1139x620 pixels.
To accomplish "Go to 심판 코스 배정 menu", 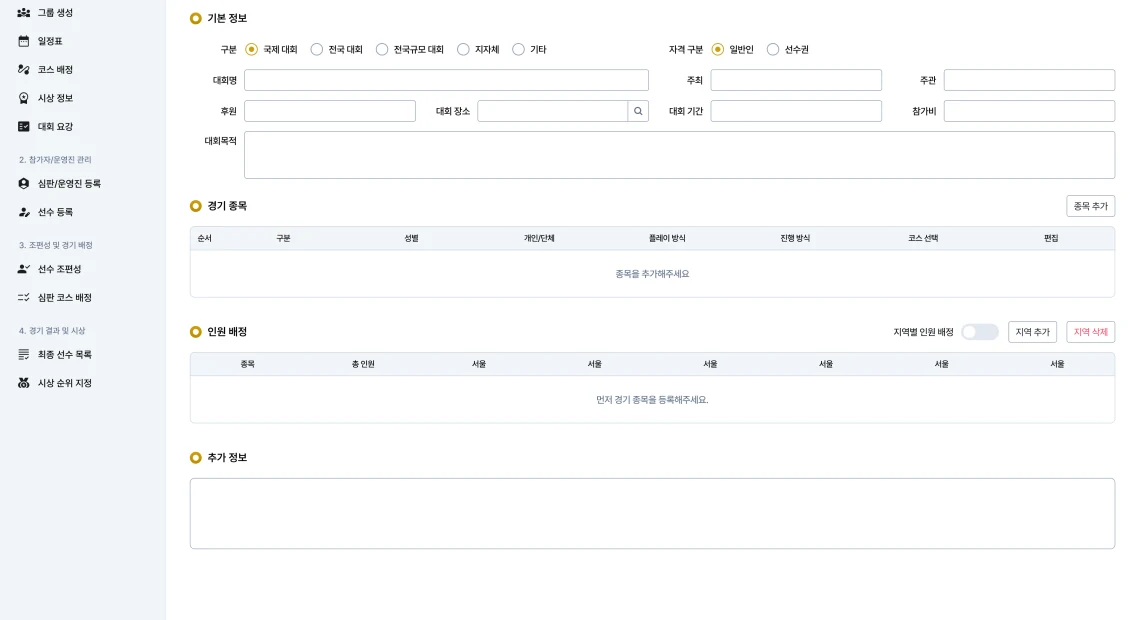I will [64, 298].
